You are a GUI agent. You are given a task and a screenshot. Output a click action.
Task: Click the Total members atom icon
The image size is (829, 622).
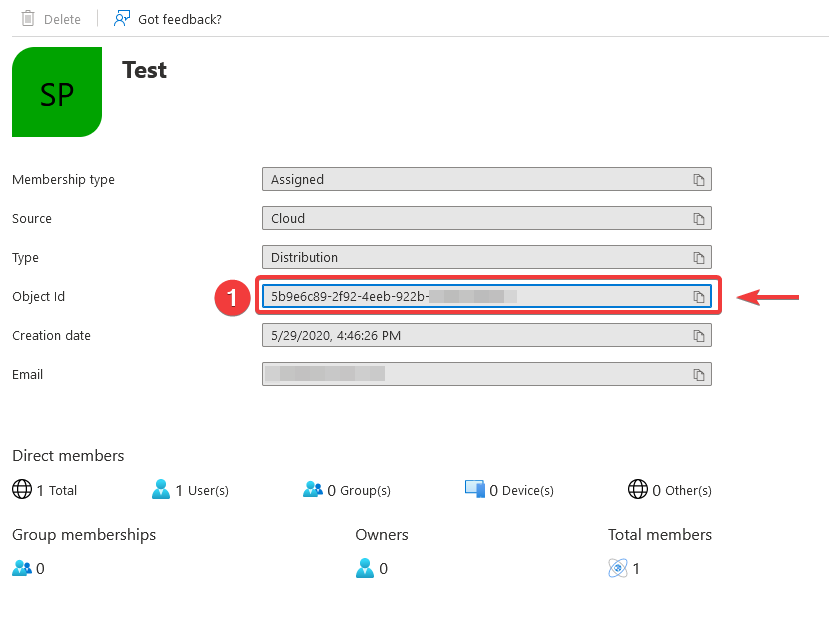[618, 569]
